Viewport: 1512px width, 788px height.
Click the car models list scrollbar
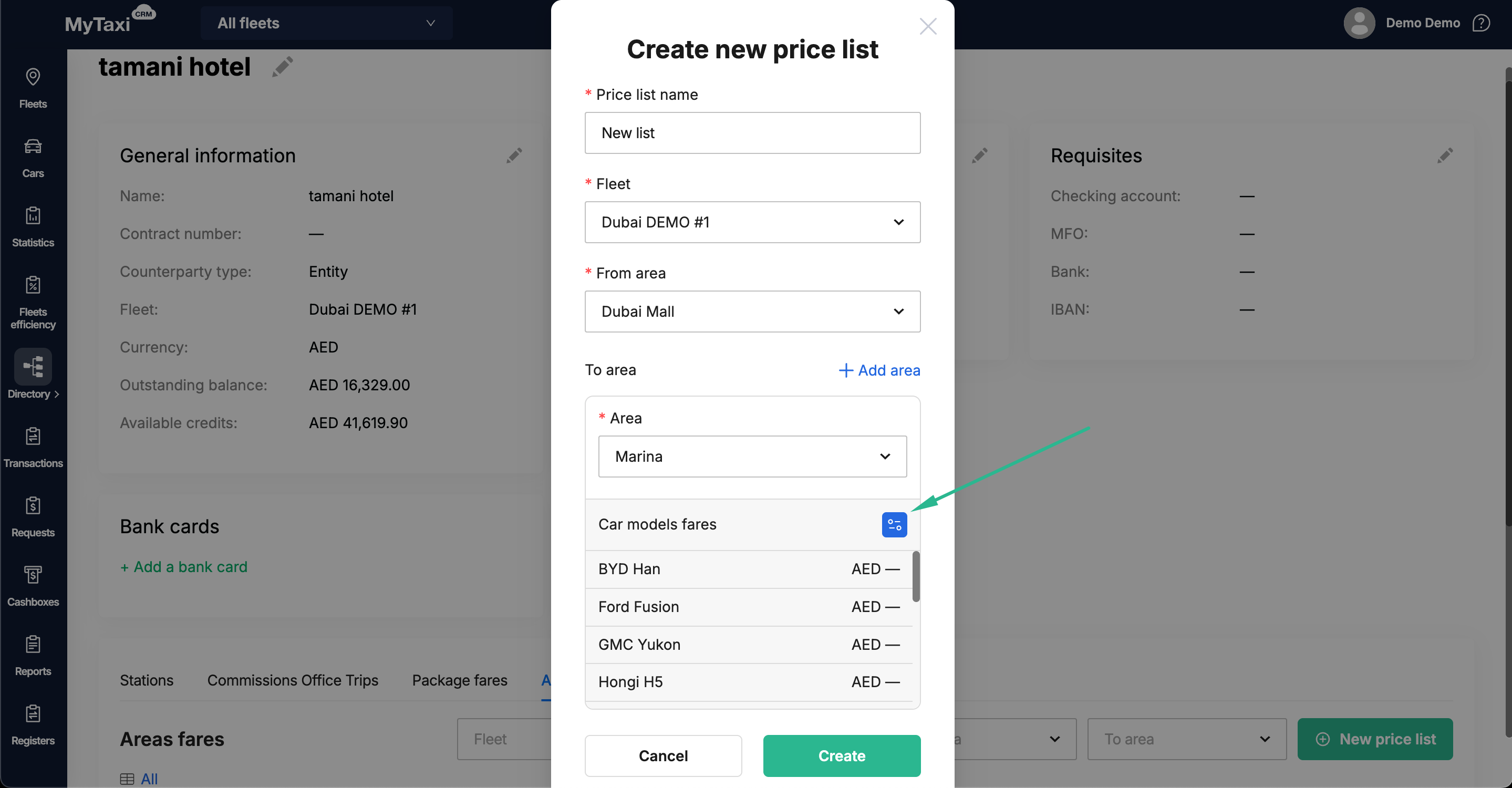click(916, 576)
